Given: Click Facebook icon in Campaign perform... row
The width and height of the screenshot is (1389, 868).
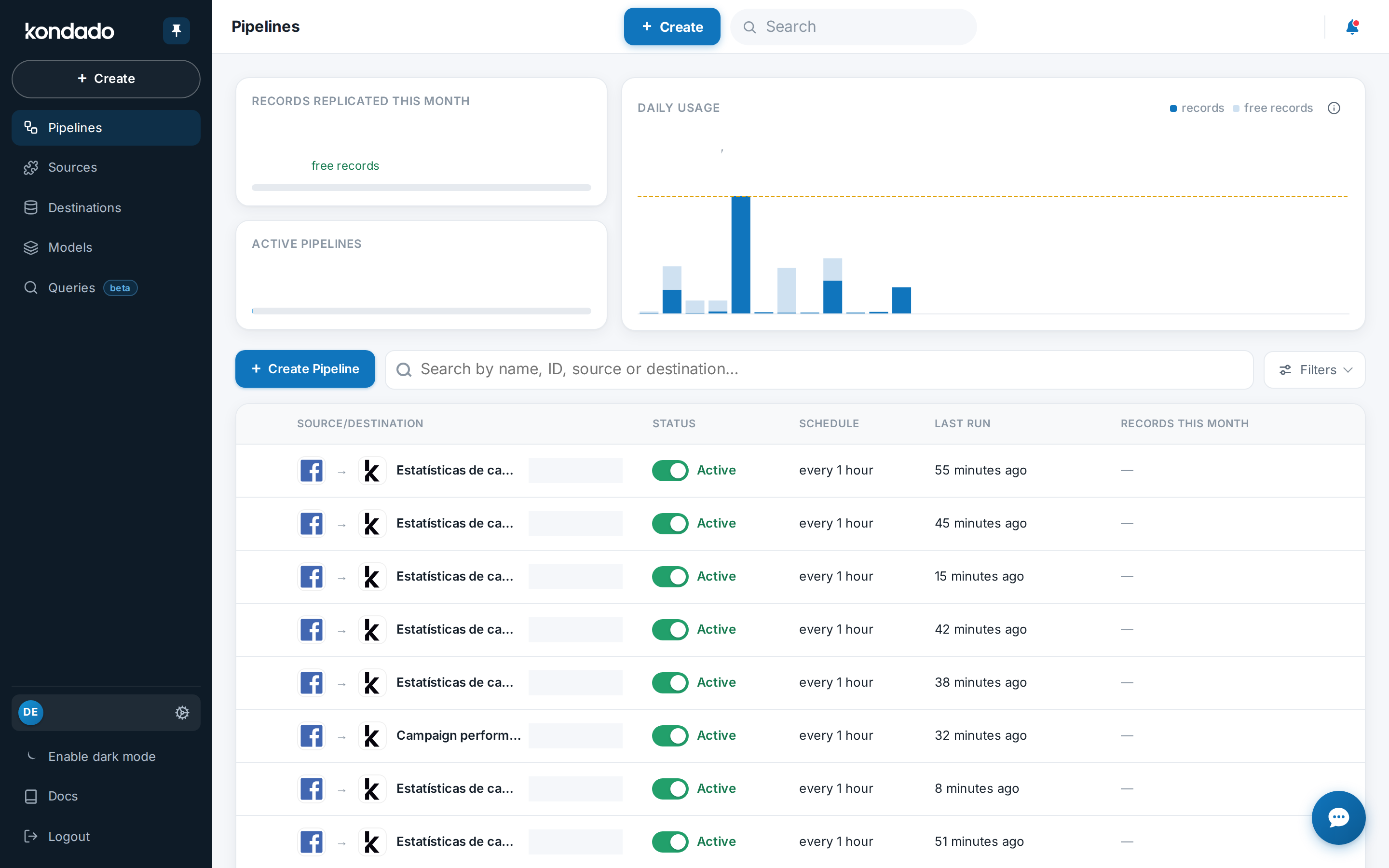Looking at the screenshot, I should [312, 735].
